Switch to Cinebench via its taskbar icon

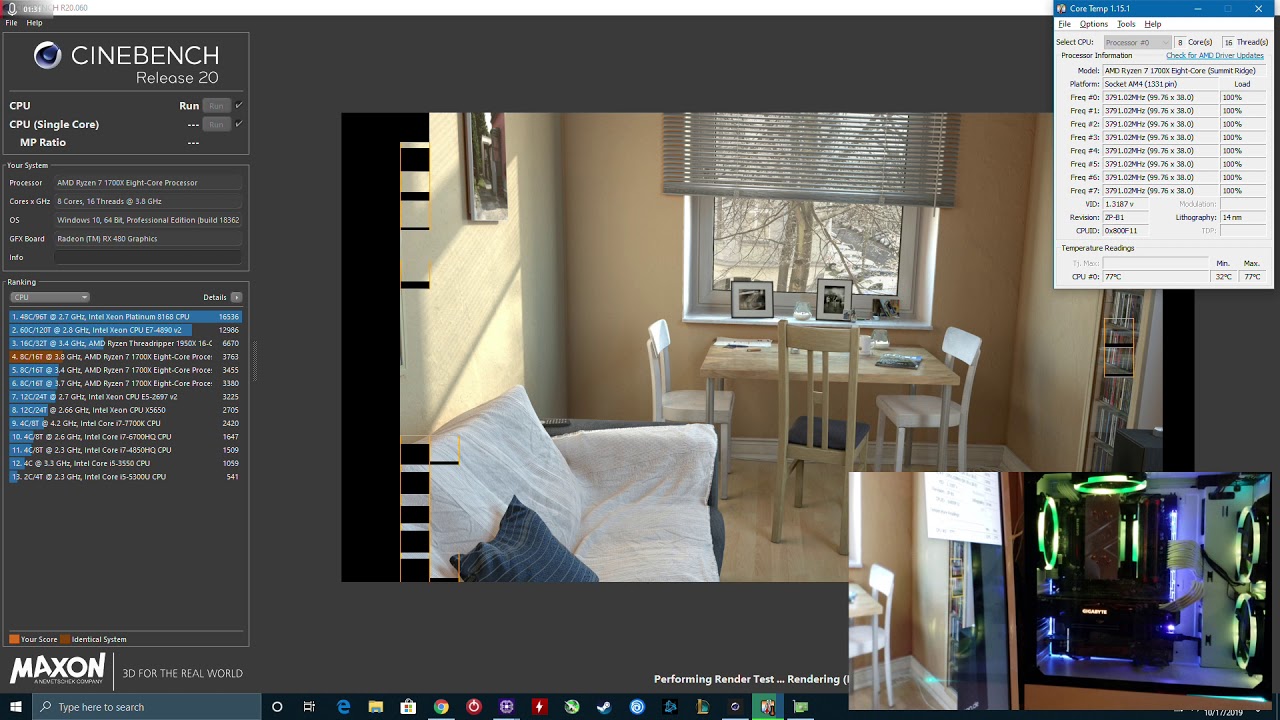coord(735,707)
